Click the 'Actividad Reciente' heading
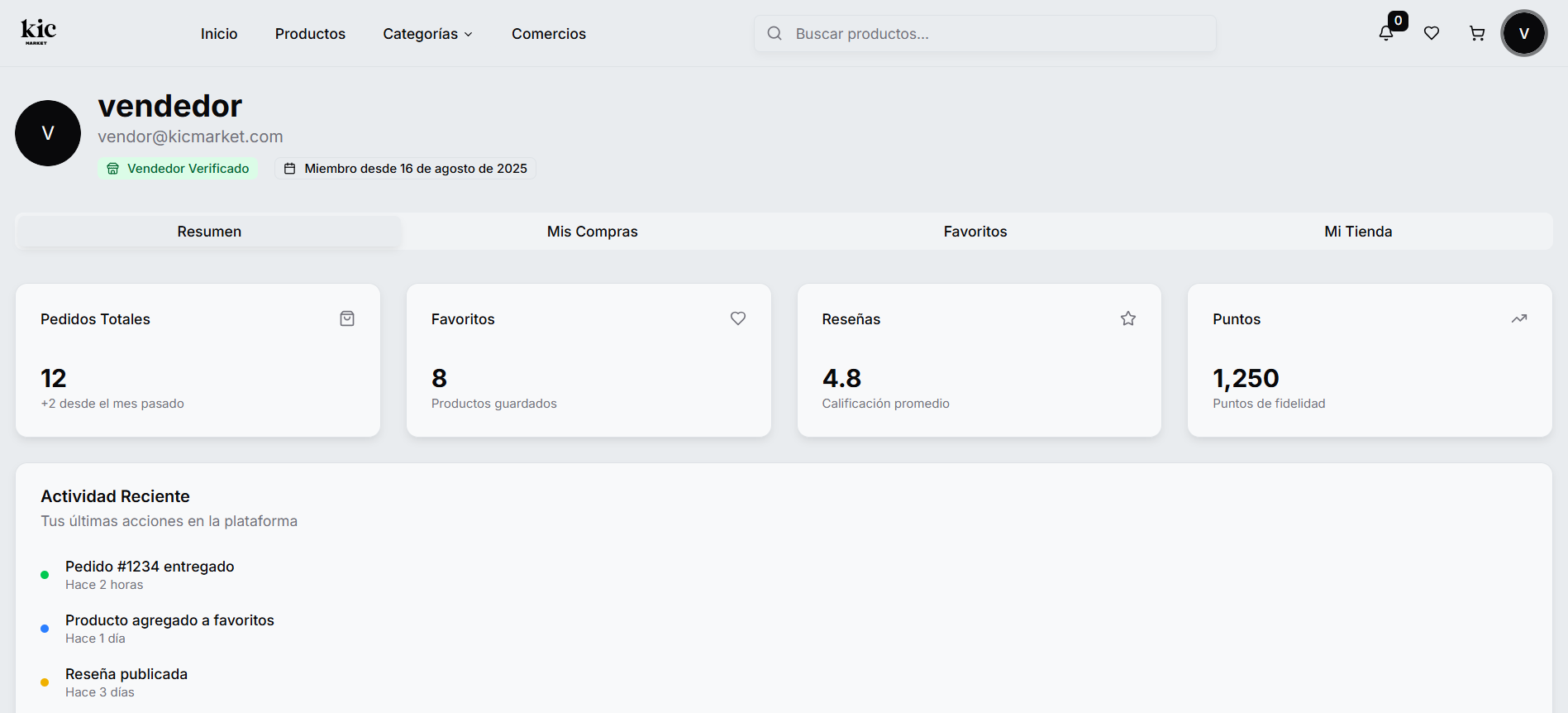 coord(115,496)
